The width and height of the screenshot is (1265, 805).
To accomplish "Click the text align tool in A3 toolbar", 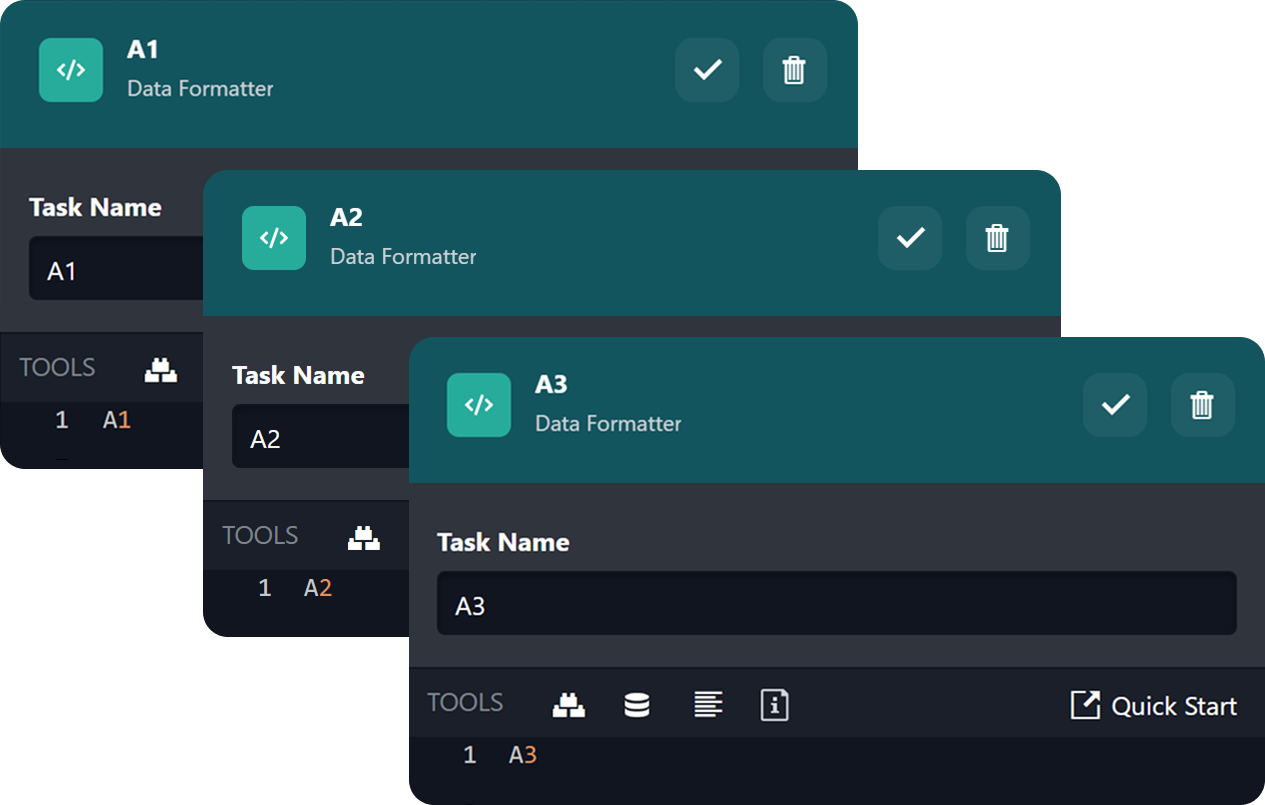I will 708,705.
